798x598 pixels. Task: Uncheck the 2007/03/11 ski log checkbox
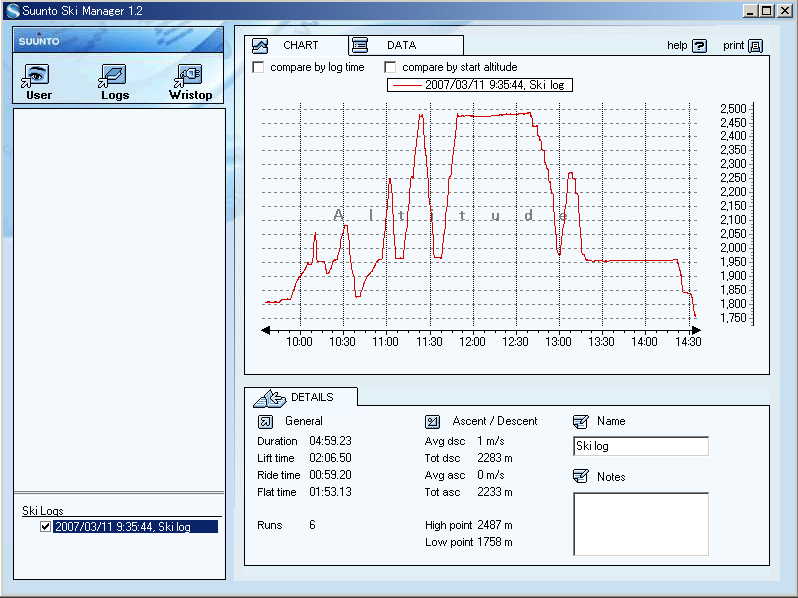point(45,526)
